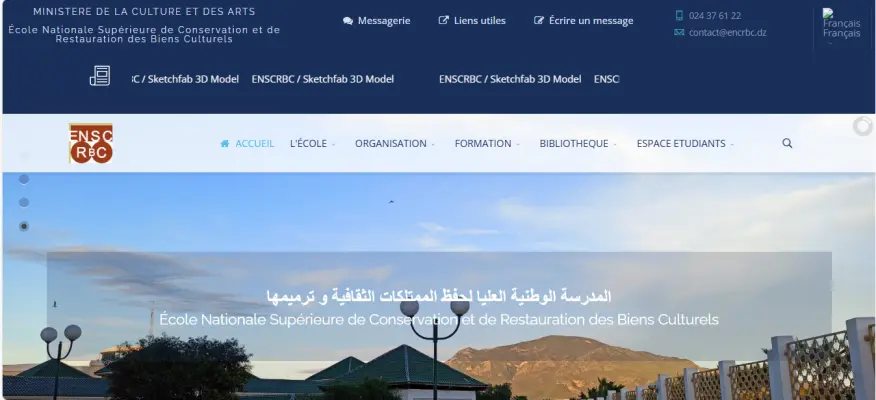Click the Liens utiles external-link icon

coord(444,20)
